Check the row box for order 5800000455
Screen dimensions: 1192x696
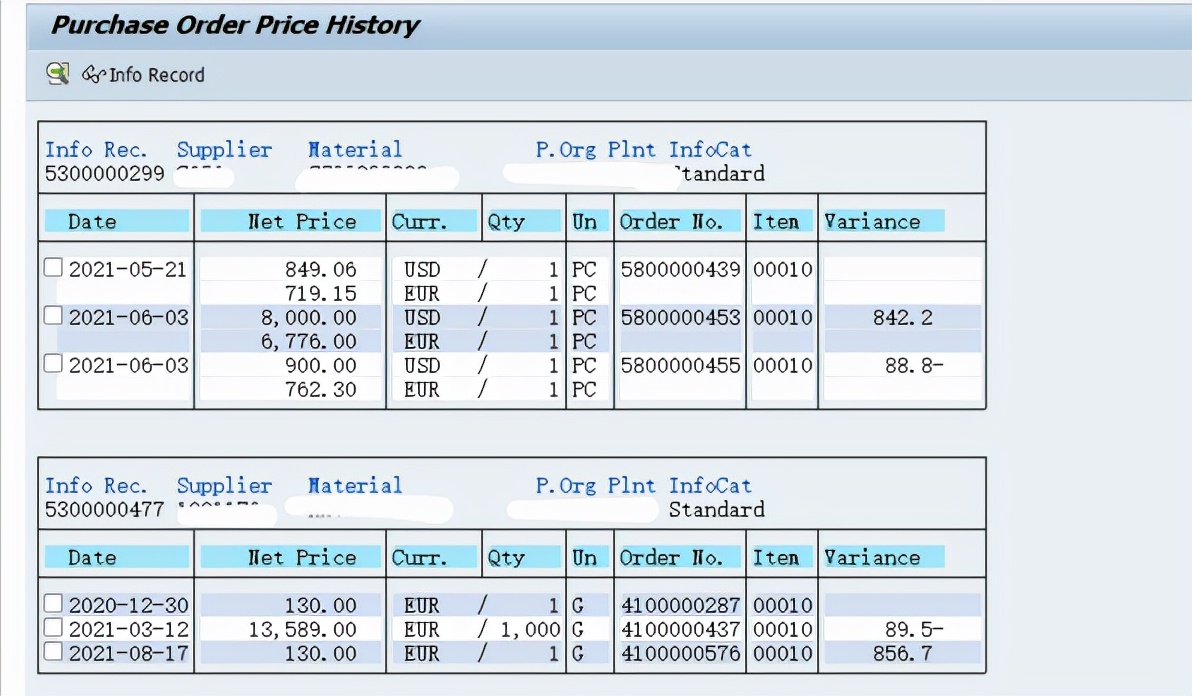[x=54, y=365]
